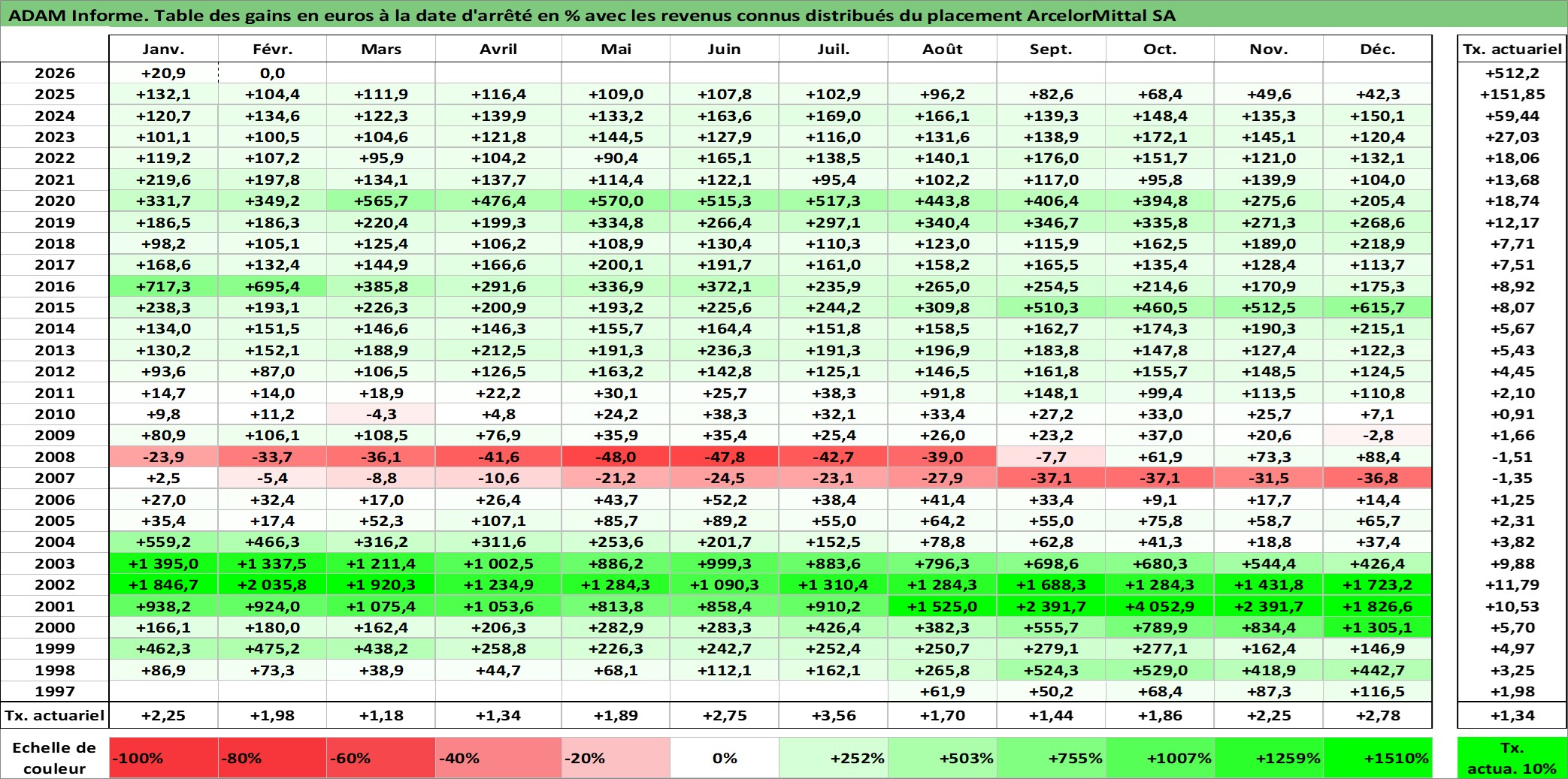Select the ADAM Informe table title bar
The width and height of the screenshot is (1568, 779).
[784, 14]
